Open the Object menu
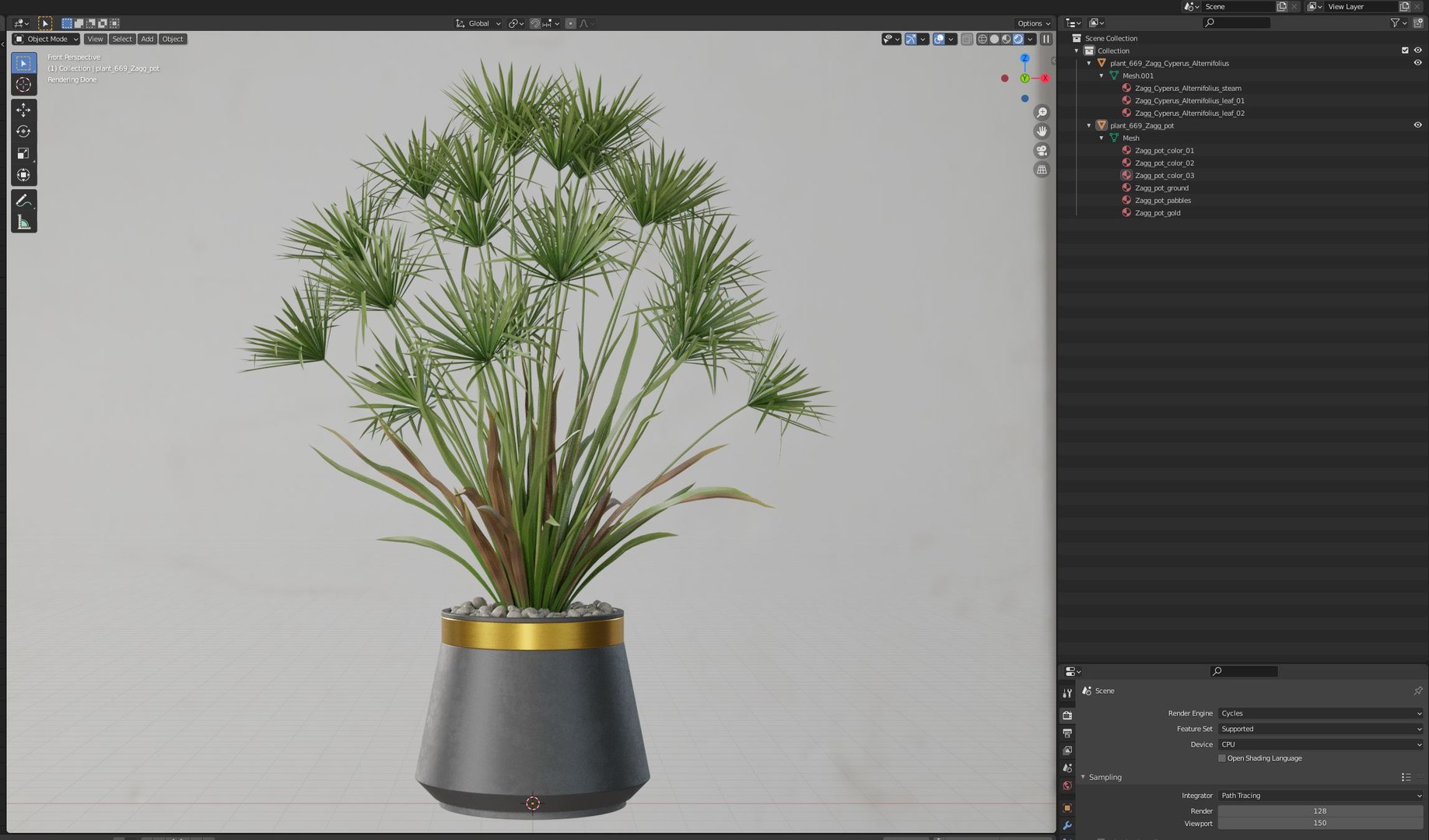Image resolution: width=1429 pixels, height=840 pixels. 173,39
